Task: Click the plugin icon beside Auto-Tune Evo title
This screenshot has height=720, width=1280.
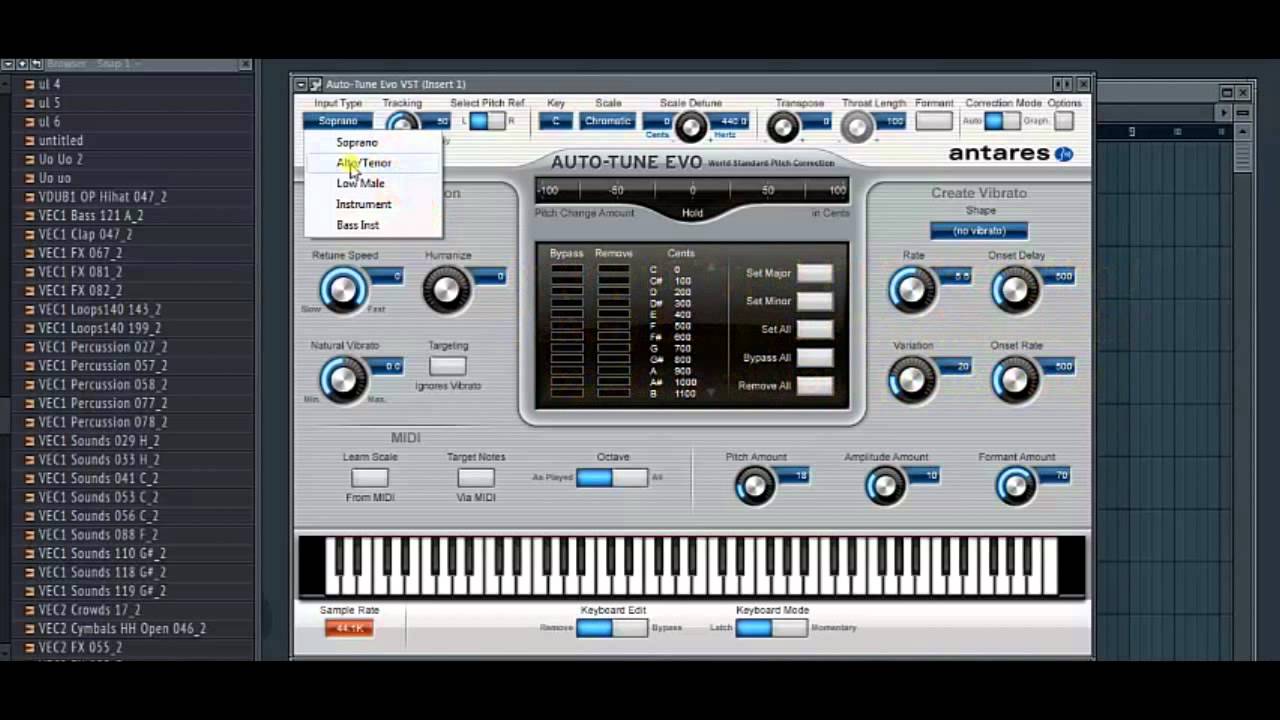Action: [315, 84]
